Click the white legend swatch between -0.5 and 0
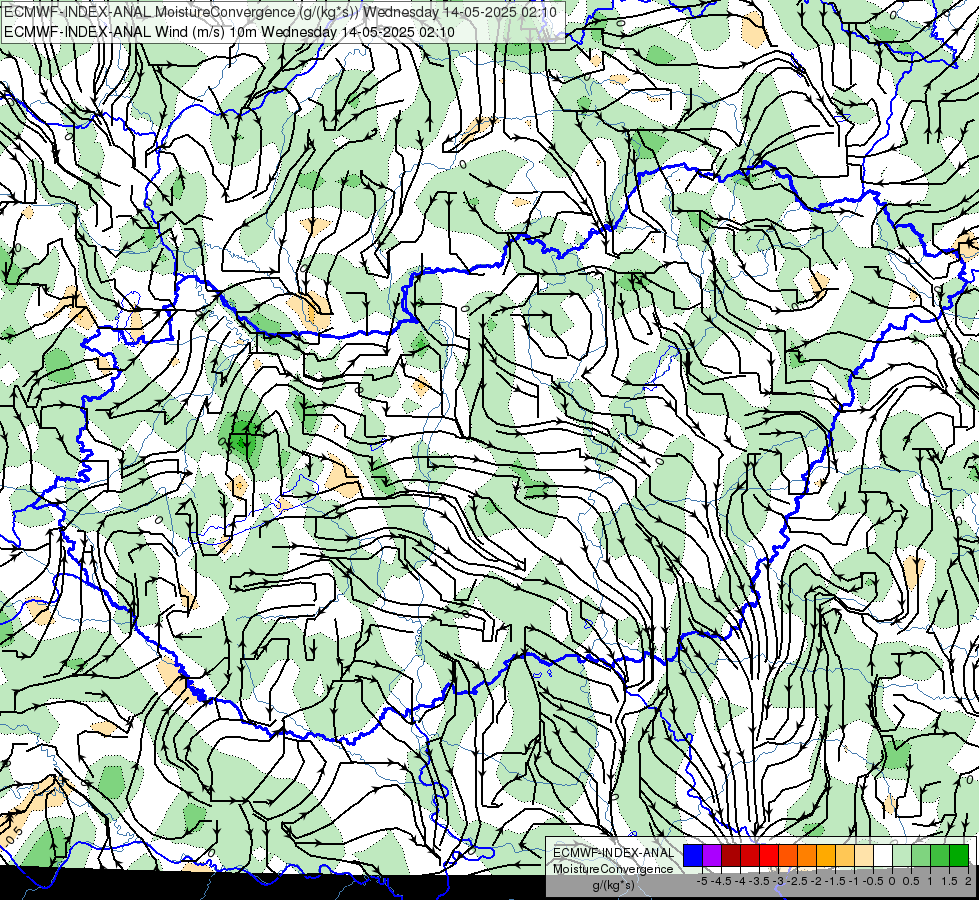The height and width of the screenshot is (900, 979). 883,855
